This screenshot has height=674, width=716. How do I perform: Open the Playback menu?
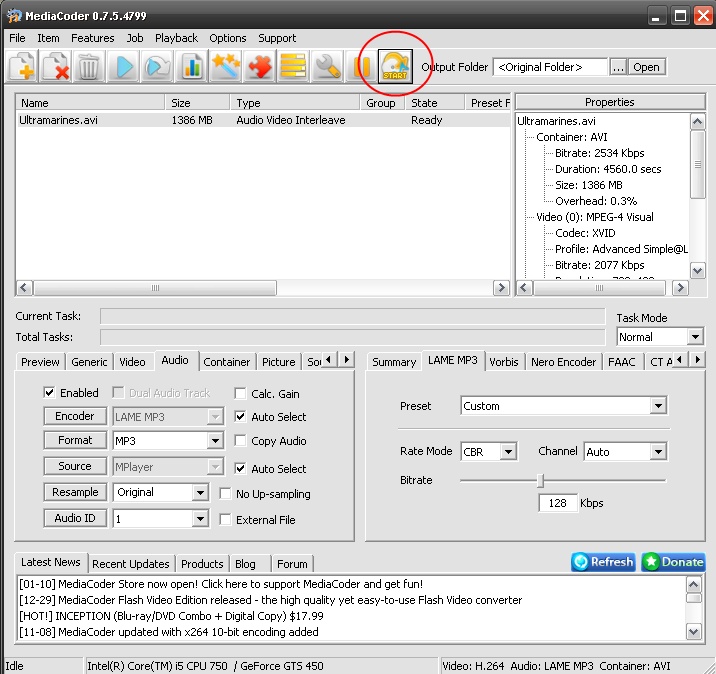[x=176, y=38]
